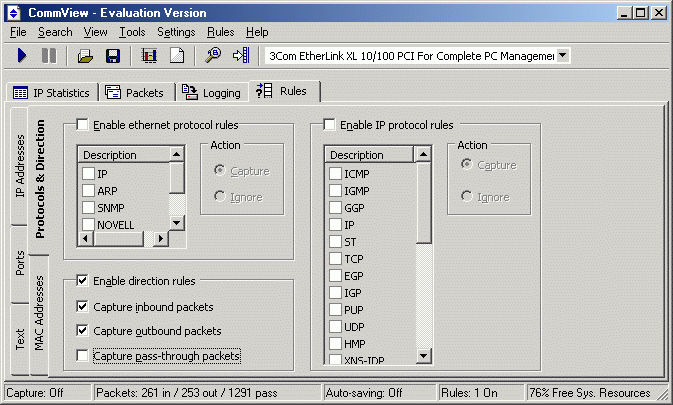Check IGP in IP protocol list

[x=335, y=293]
